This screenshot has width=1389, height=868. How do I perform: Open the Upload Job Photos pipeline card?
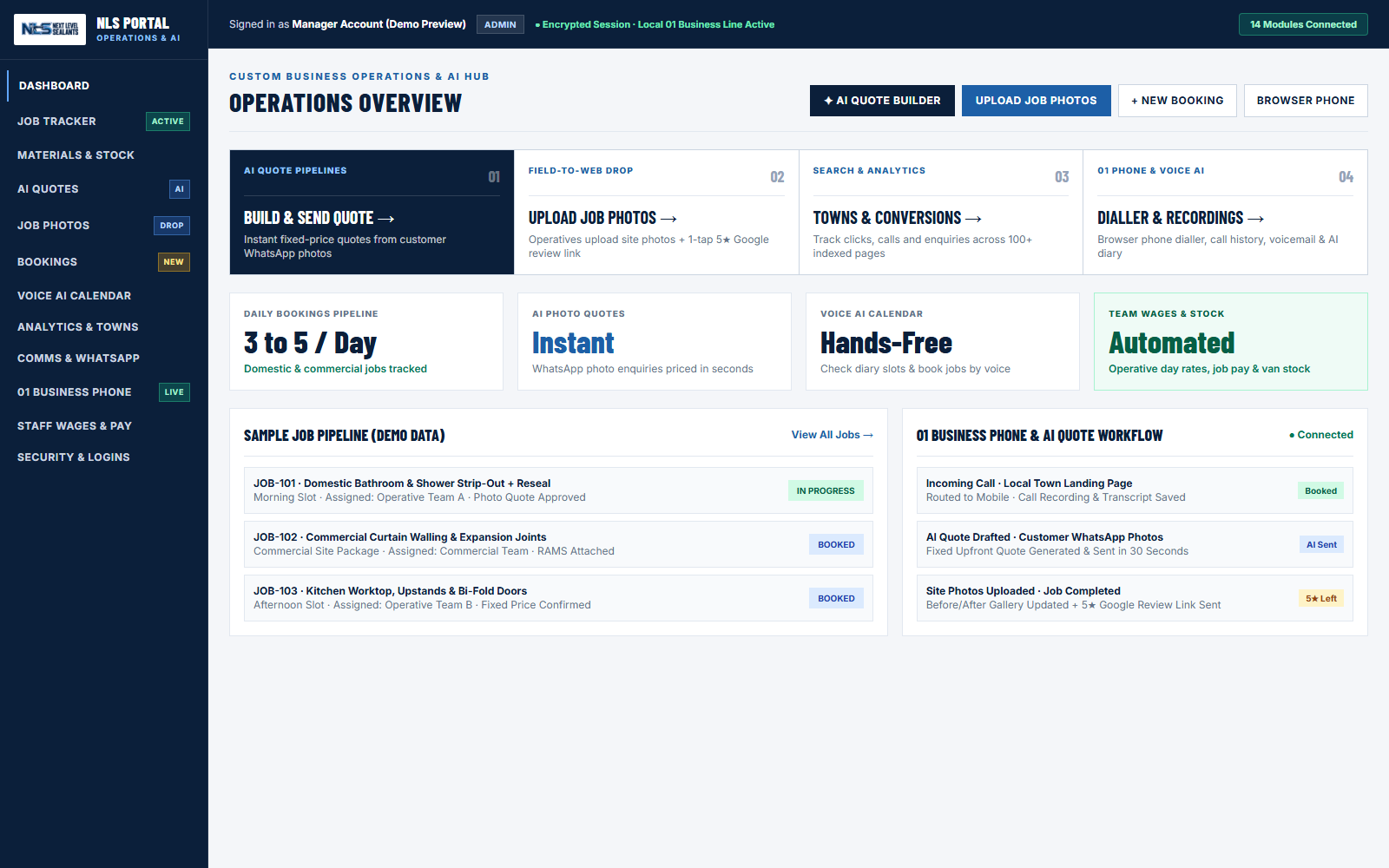coord(656,213)
